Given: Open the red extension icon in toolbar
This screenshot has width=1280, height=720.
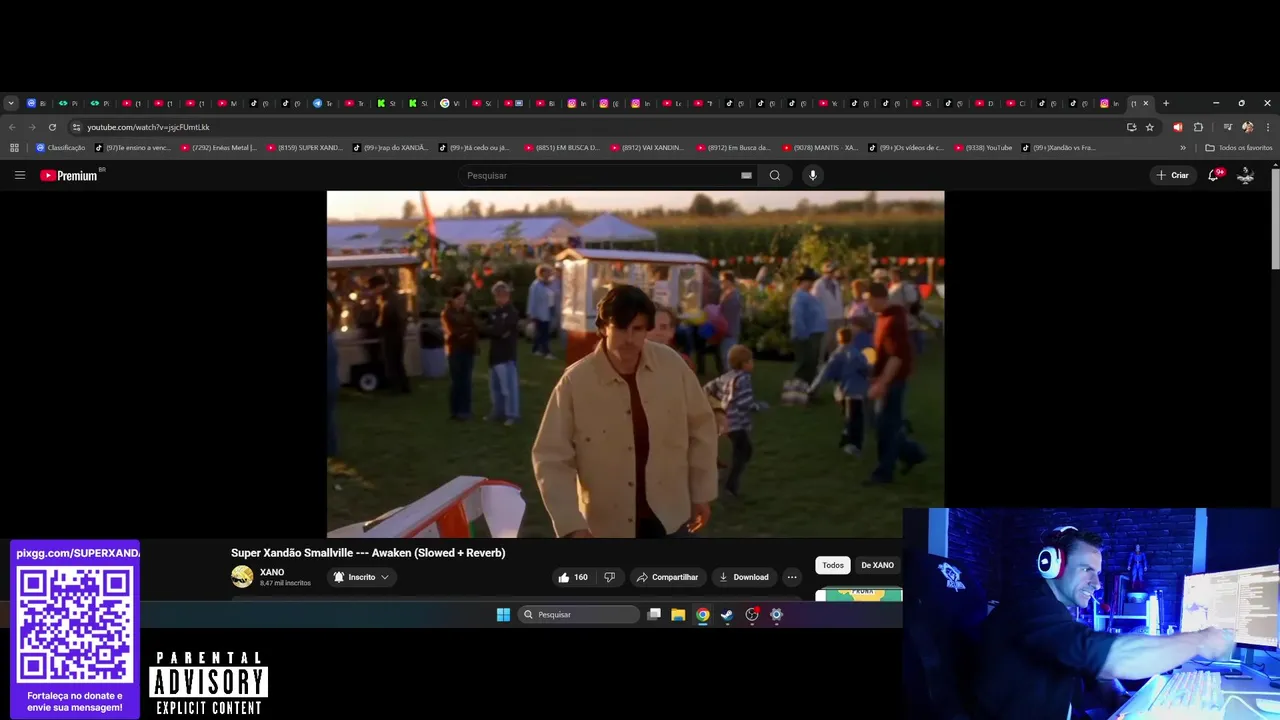Looking at the screenshot, I should point(1177,127).
